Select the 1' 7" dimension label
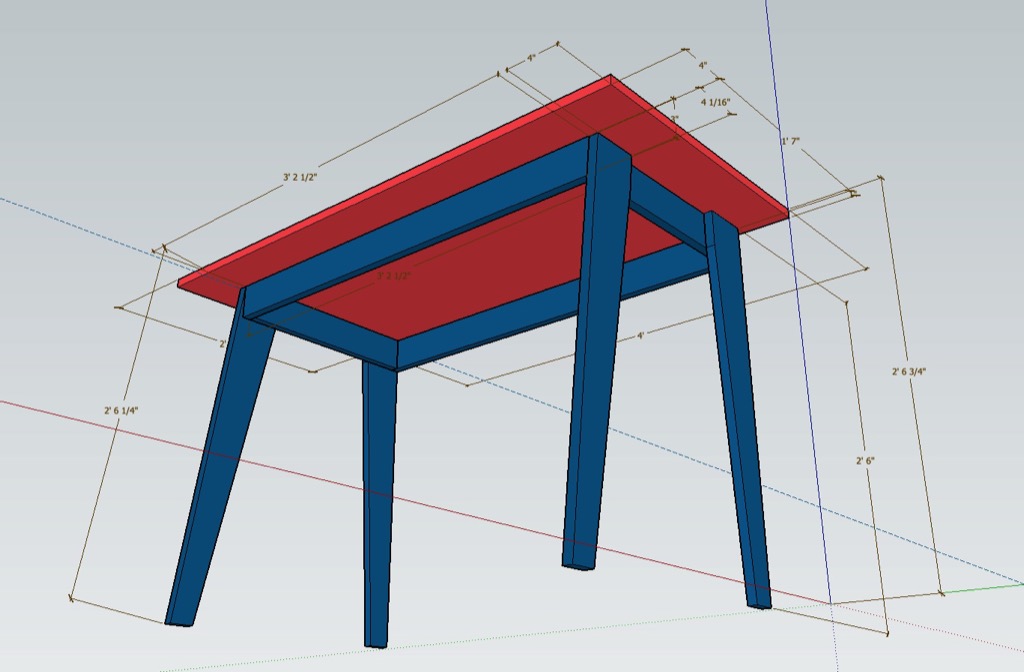 (x=790, y=141)
